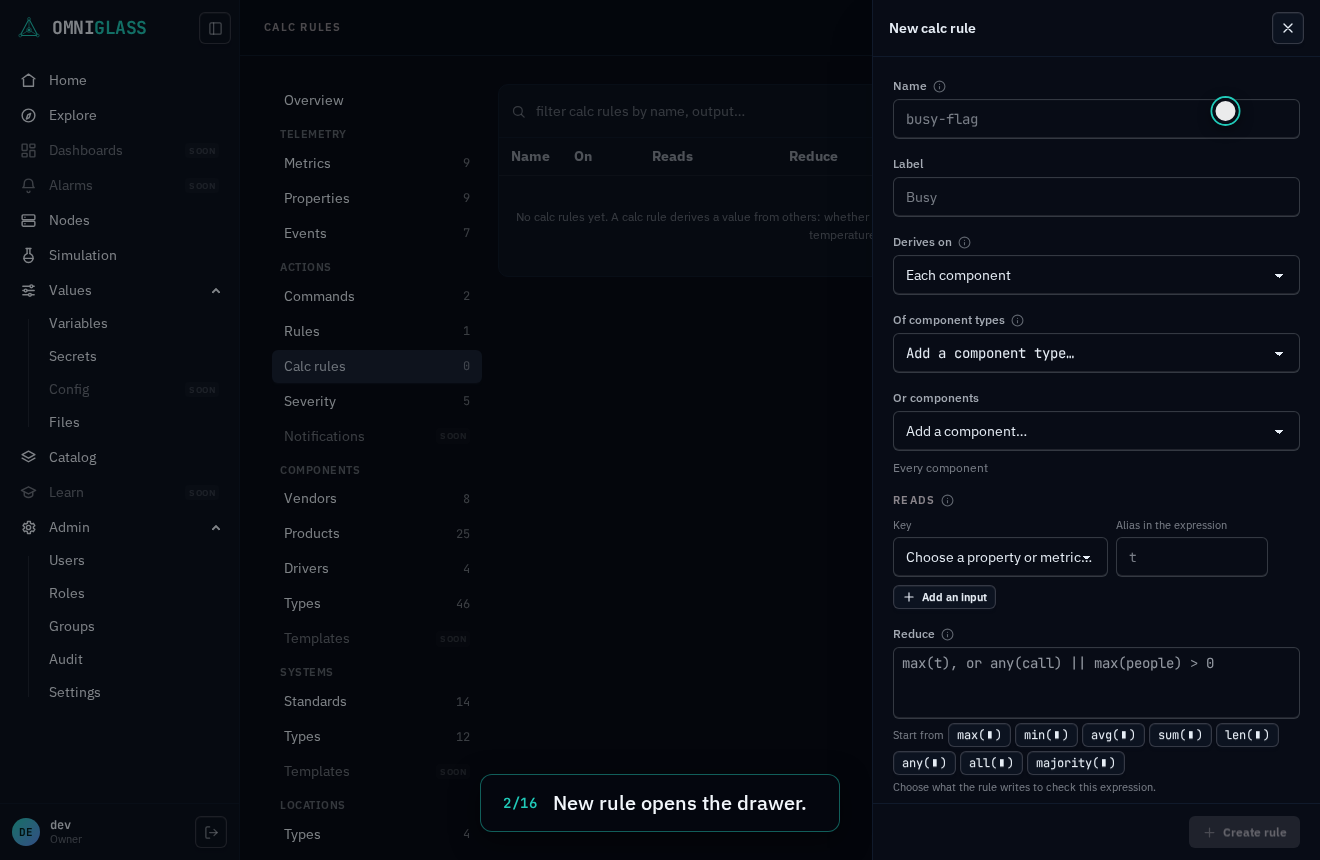The width and height of the screenshot is (1320, 860).
Task: Click the Reduce info icon
Action: pyautogui.click(x=947, y=634)
